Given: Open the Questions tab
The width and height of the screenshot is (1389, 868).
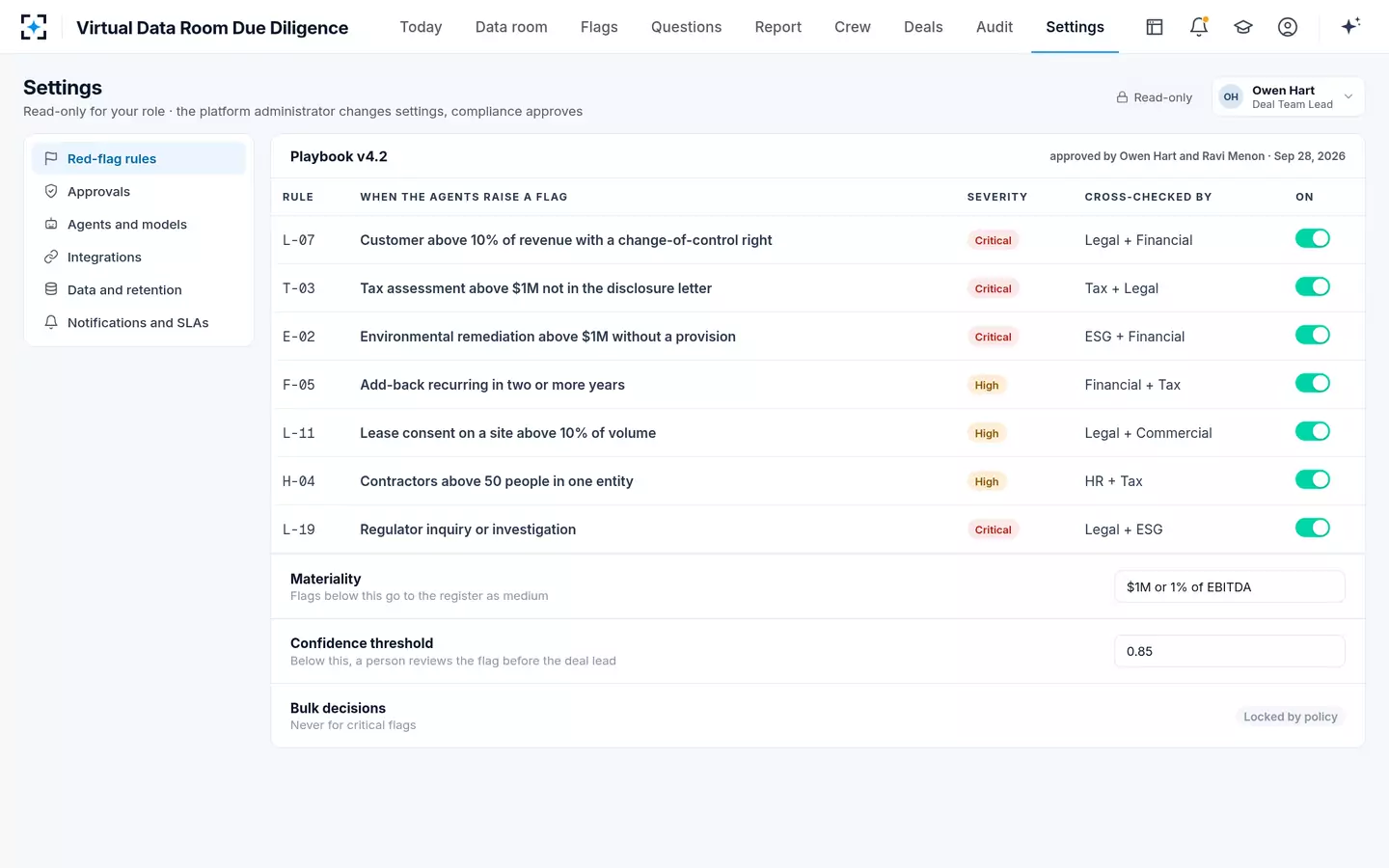Looking at the screenshot, I should [686, 27].
